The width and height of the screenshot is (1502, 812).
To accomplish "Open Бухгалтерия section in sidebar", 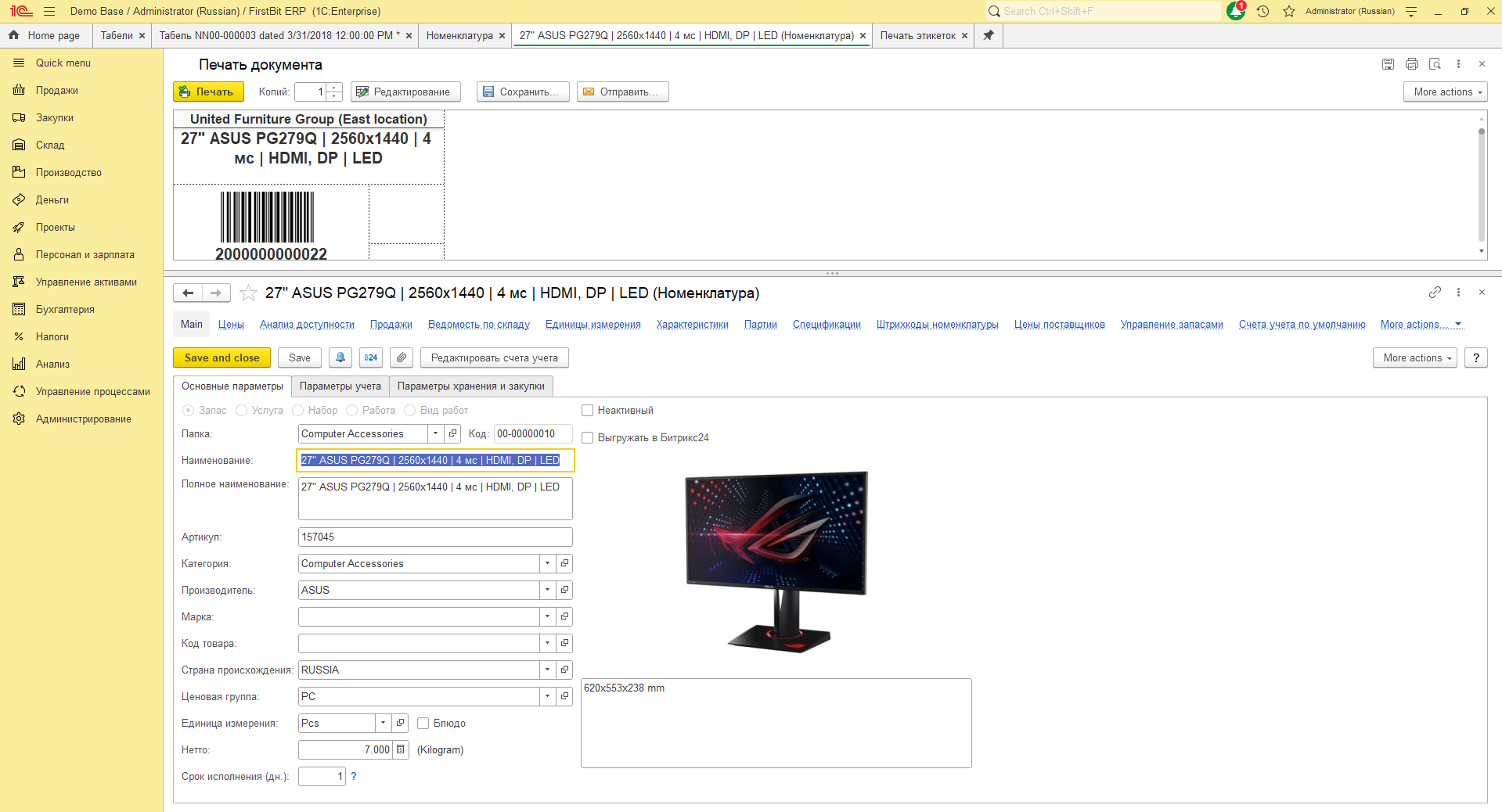I will (x=65, y=309).
